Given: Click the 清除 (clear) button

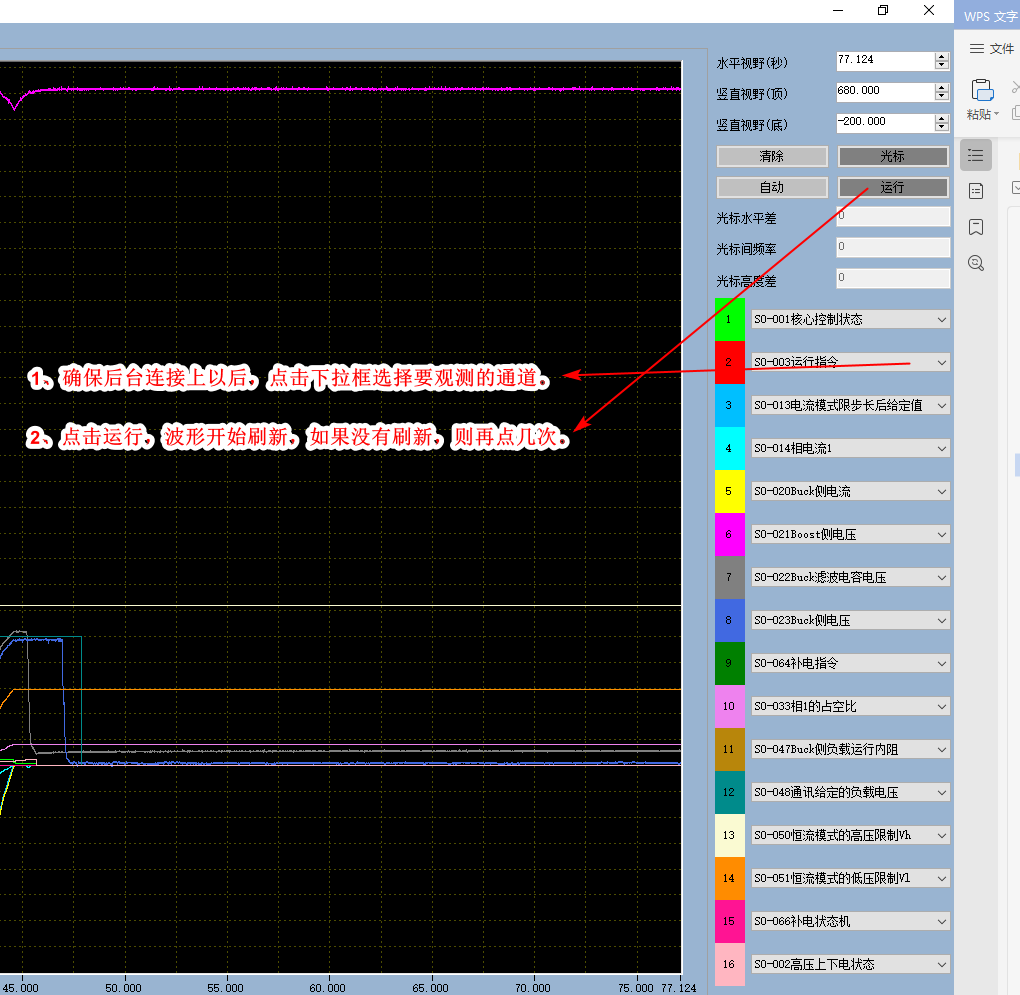Looking at the screenshot, I should pyautogui.click(x=772, y=156).
